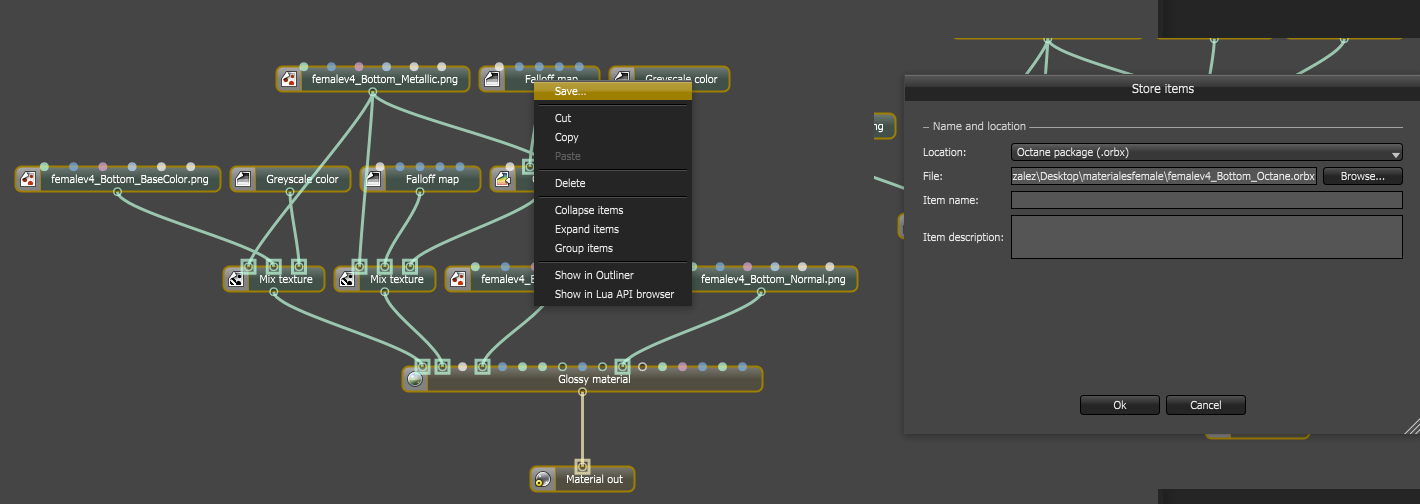Image resolution: width=1420 pixels, height=504 pixels.
Task: Click output pin under left Mix texture node
Action: (x=273, y=292)
